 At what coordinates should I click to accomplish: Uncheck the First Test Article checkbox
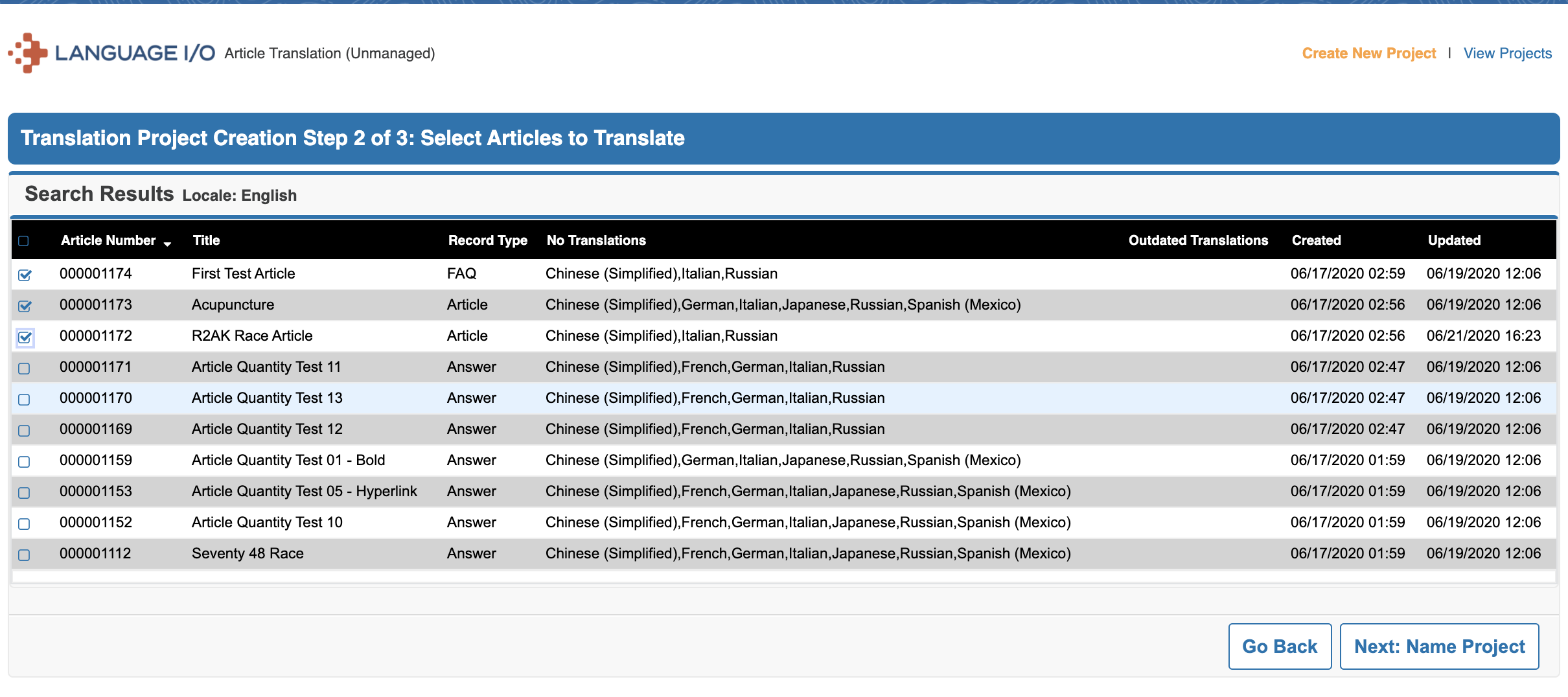(25, 275)
